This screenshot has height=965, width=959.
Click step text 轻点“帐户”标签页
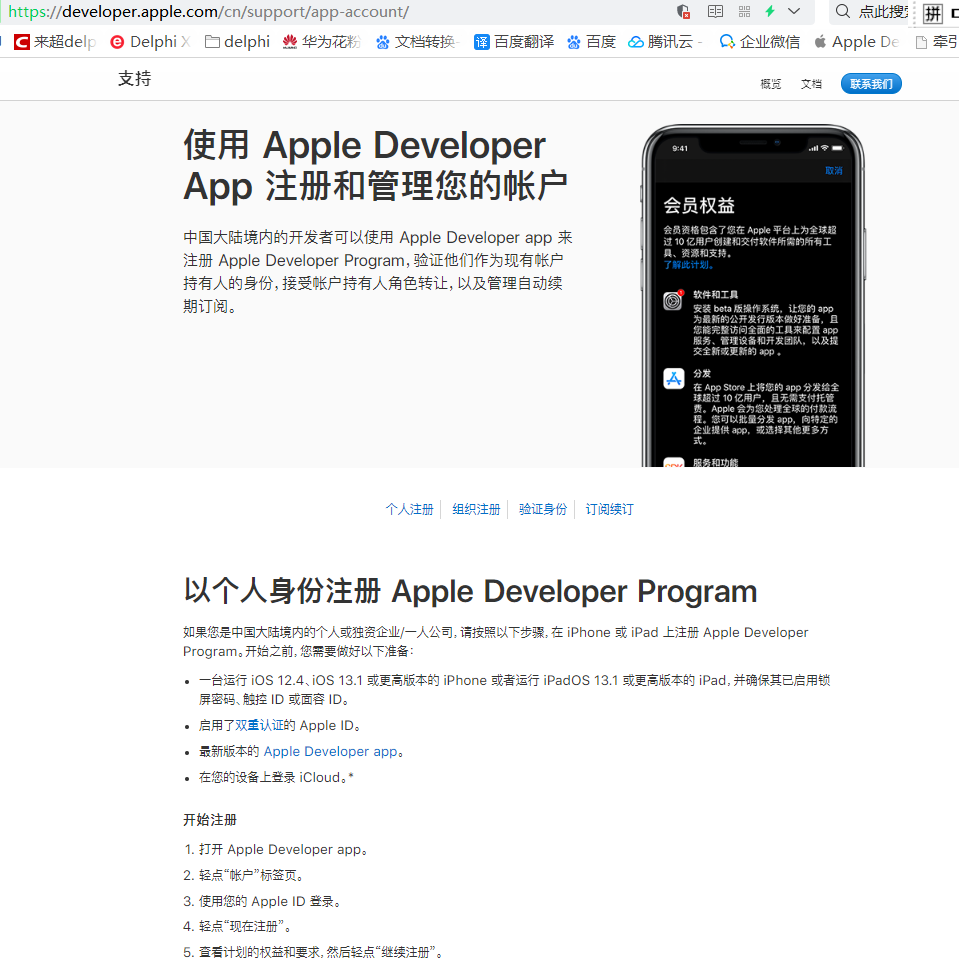tap(252, 875)
